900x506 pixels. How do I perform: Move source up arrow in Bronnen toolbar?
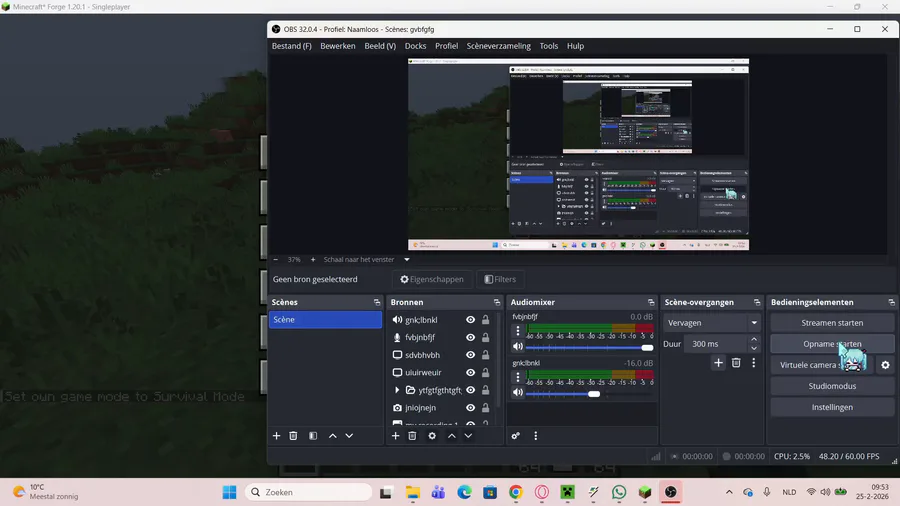point(452,436)
